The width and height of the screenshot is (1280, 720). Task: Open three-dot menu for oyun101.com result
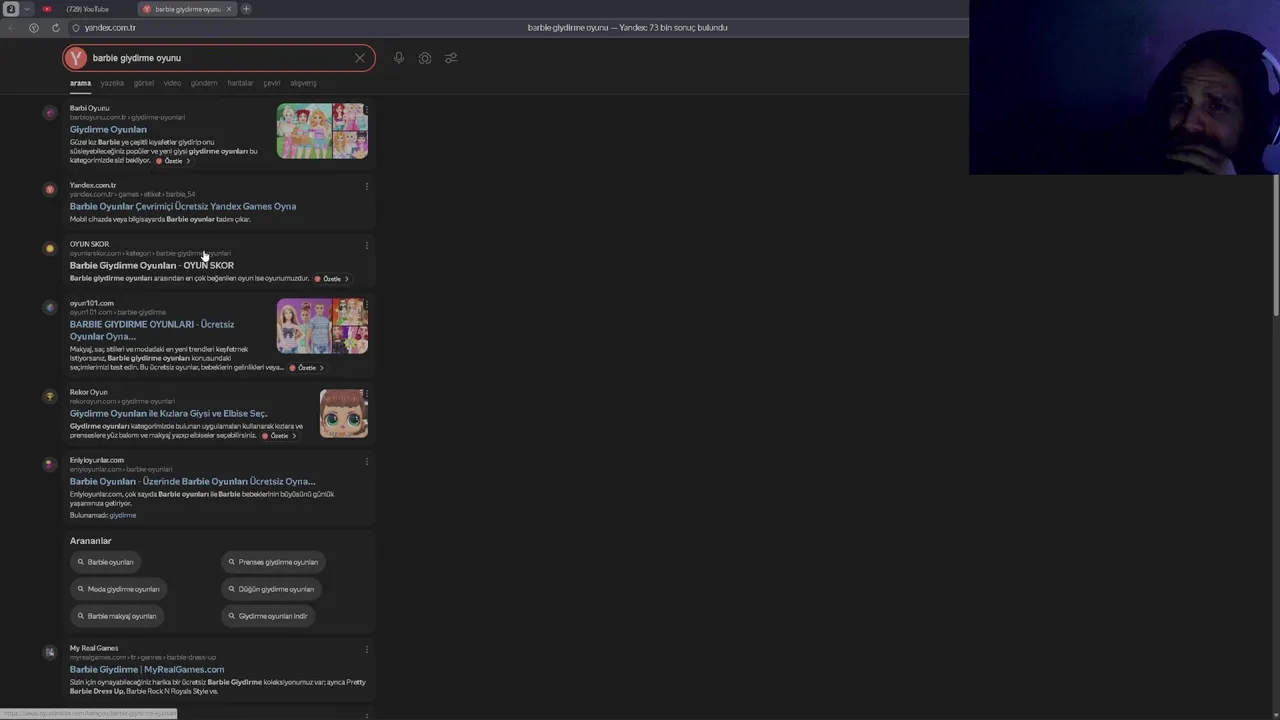(x=367, y=304)
